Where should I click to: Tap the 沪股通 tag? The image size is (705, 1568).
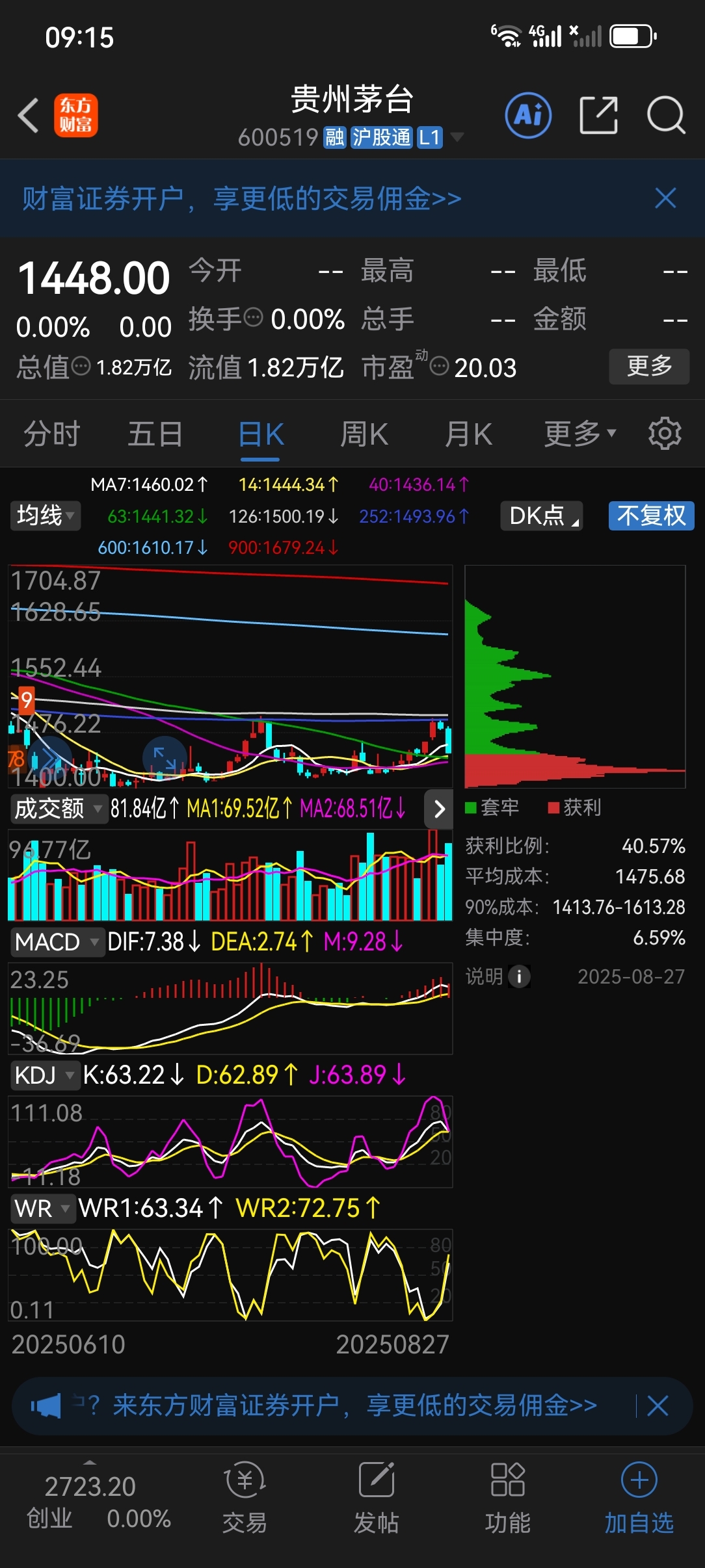(x=382, y=137)
